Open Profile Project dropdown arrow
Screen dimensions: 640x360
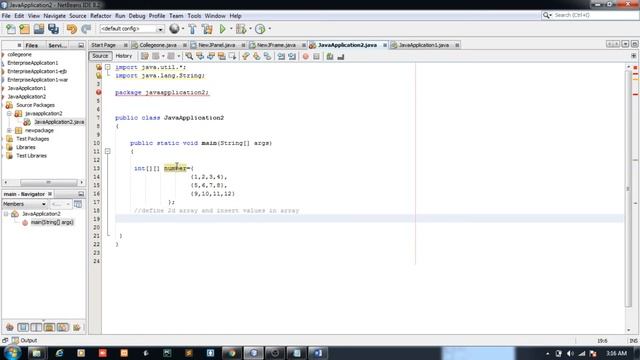(x=269, y=29)
